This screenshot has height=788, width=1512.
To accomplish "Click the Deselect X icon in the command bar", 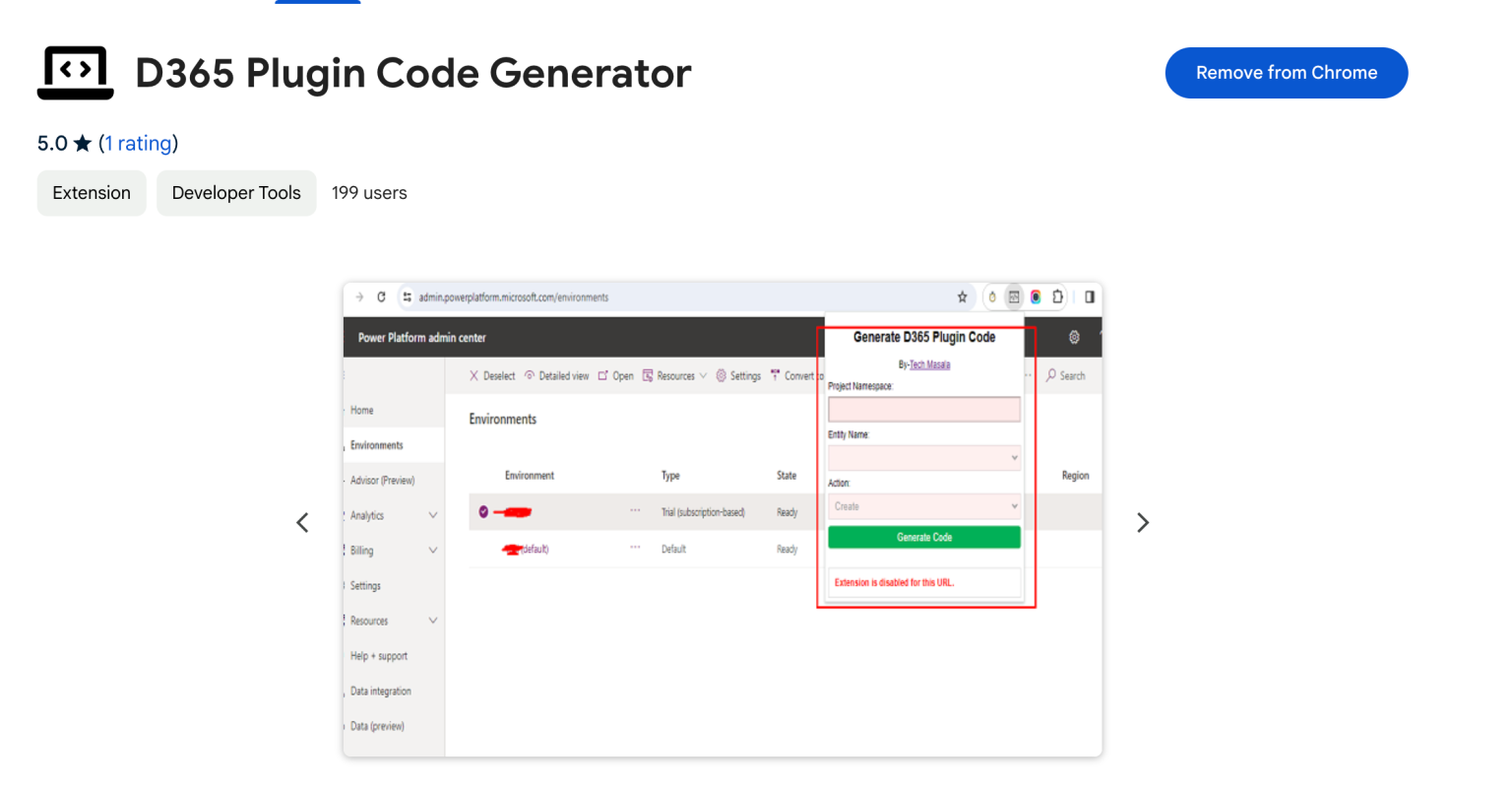I will (474, 375).
